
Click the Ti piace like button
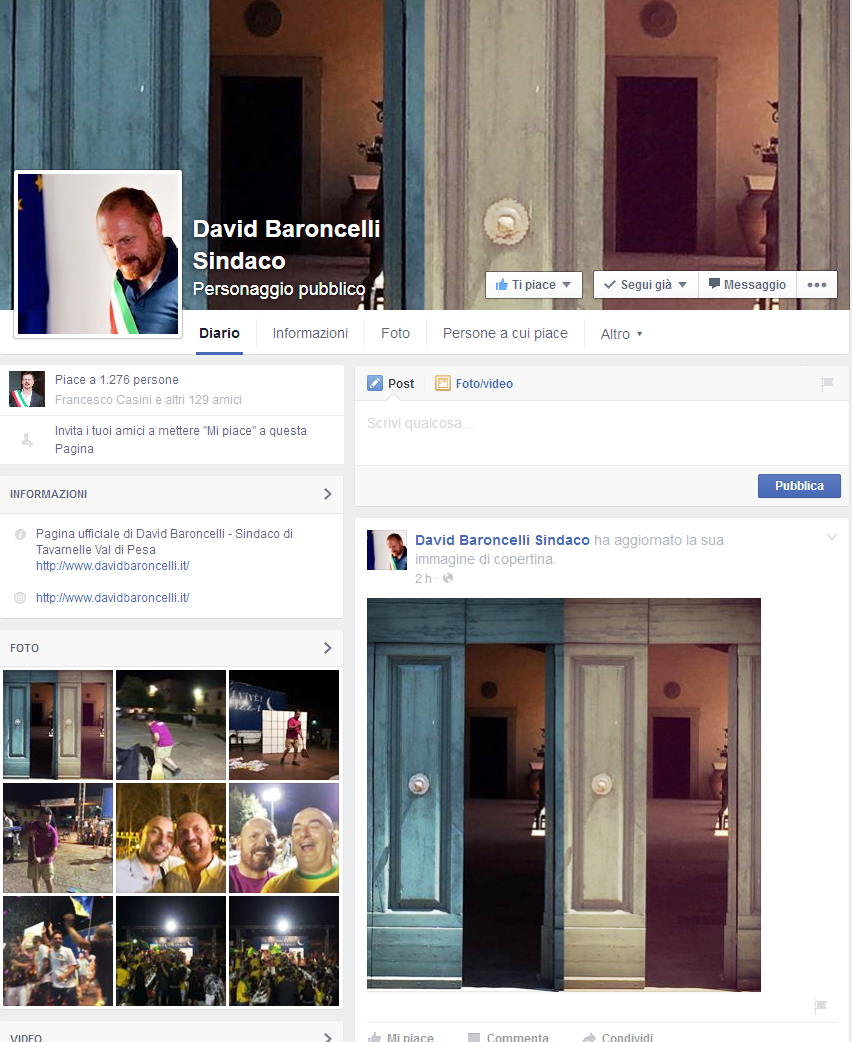coord(534,284)
